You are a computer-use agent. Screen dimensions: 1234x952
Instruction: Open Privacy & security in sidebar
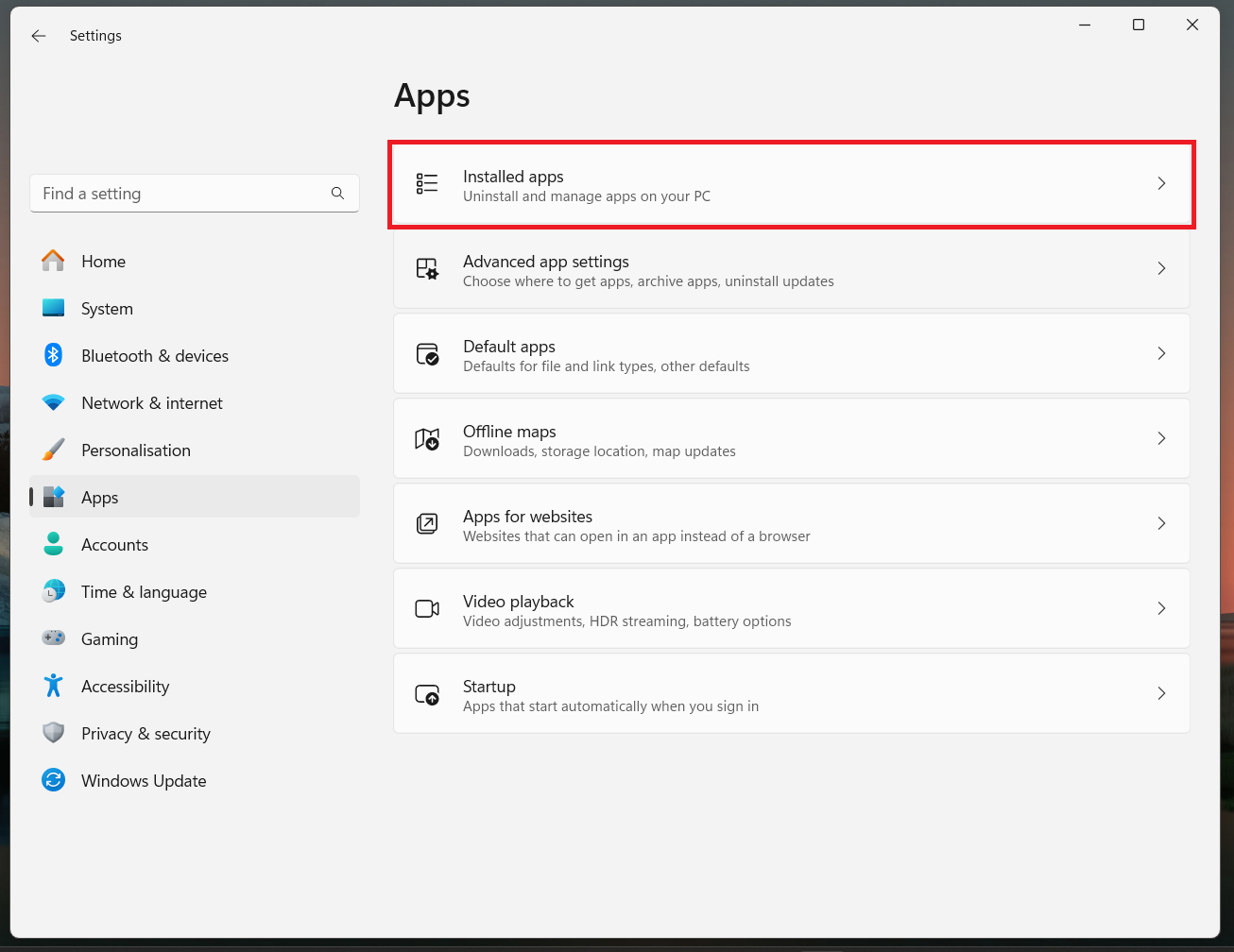(x=146, y=734)
